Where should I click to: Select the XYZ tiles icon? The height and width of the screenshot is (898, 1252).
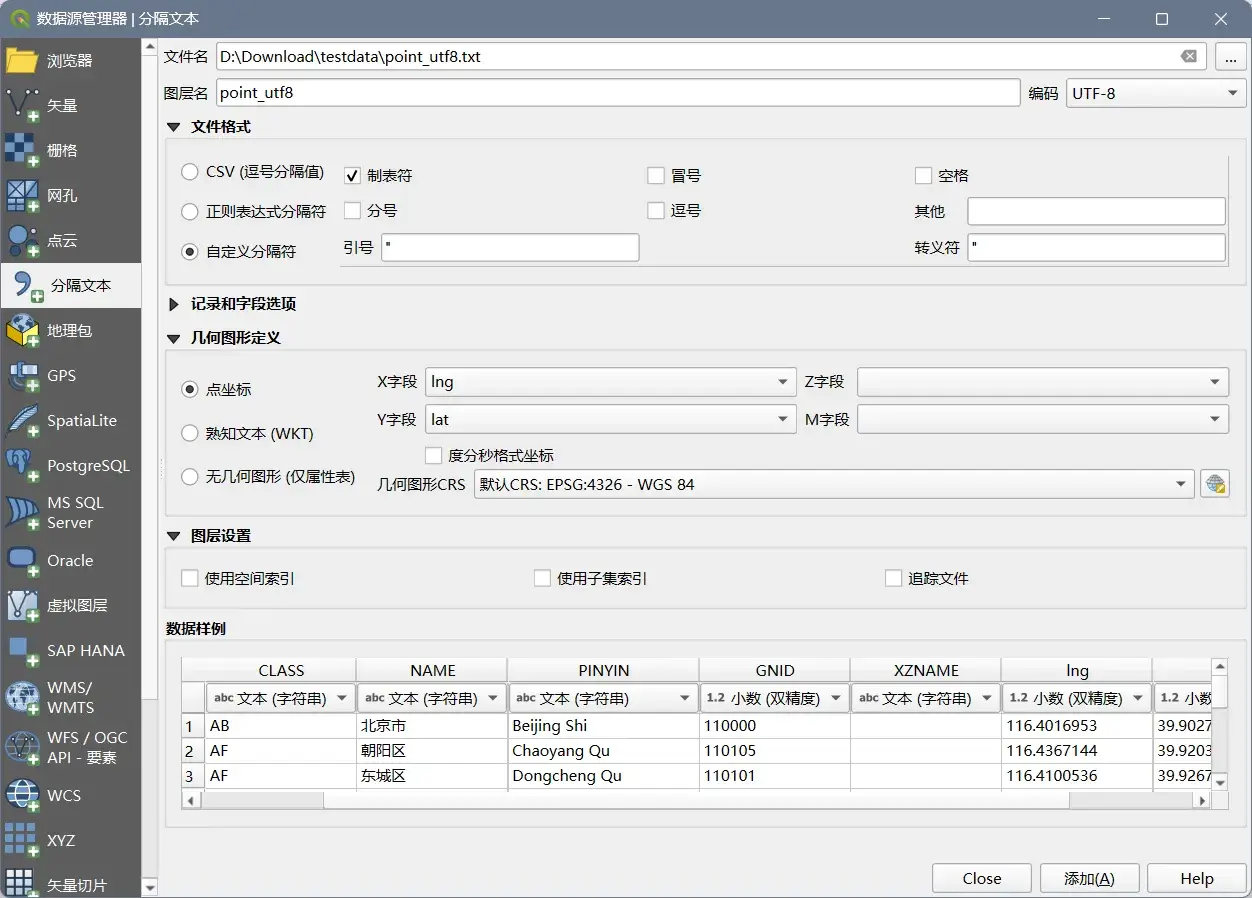(22, 840)
